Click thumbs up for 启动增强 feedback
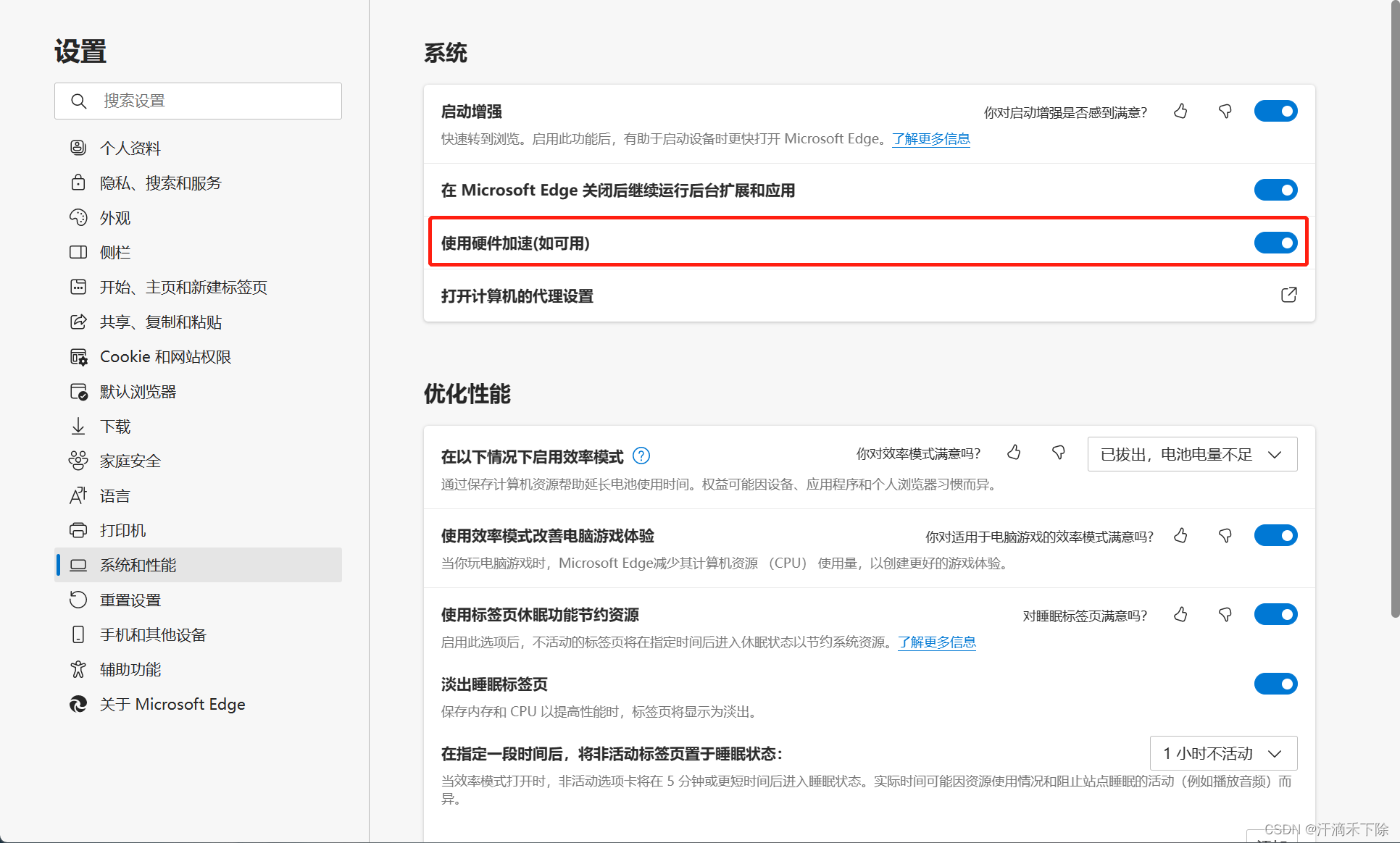This screenshot has width=1400, height=843. pyautogui.click(x=1180, y=112)
